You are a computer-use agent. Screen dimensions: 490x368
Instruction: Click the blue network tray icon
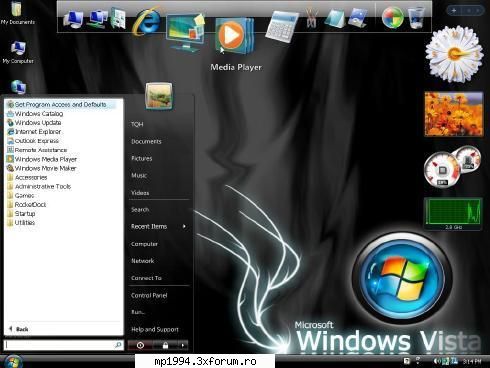(x=454, y=361)
